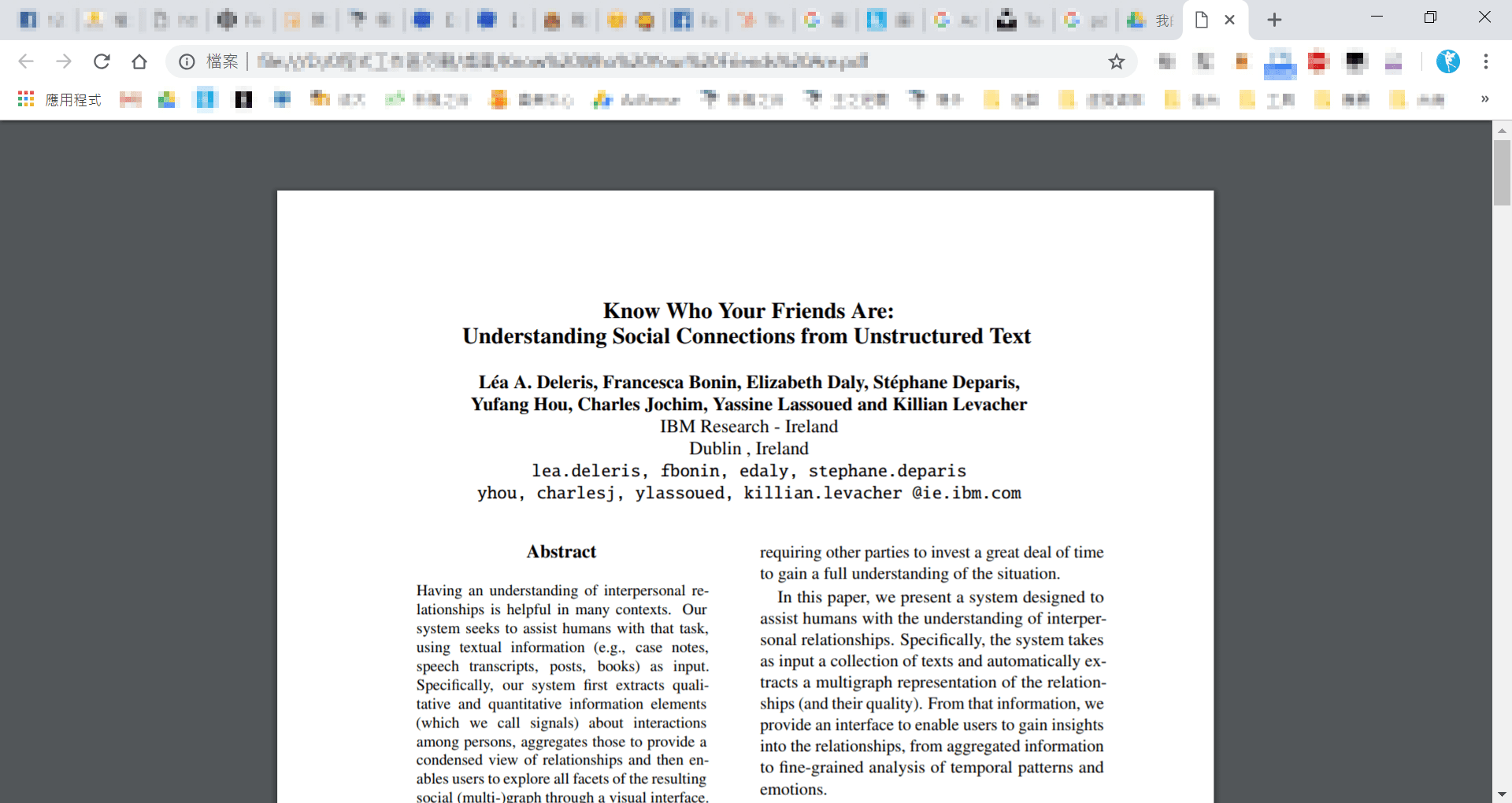This screenshot has width=1512, height=803.
Task: Click the scrollbar up arrow
Action: 1502,130
